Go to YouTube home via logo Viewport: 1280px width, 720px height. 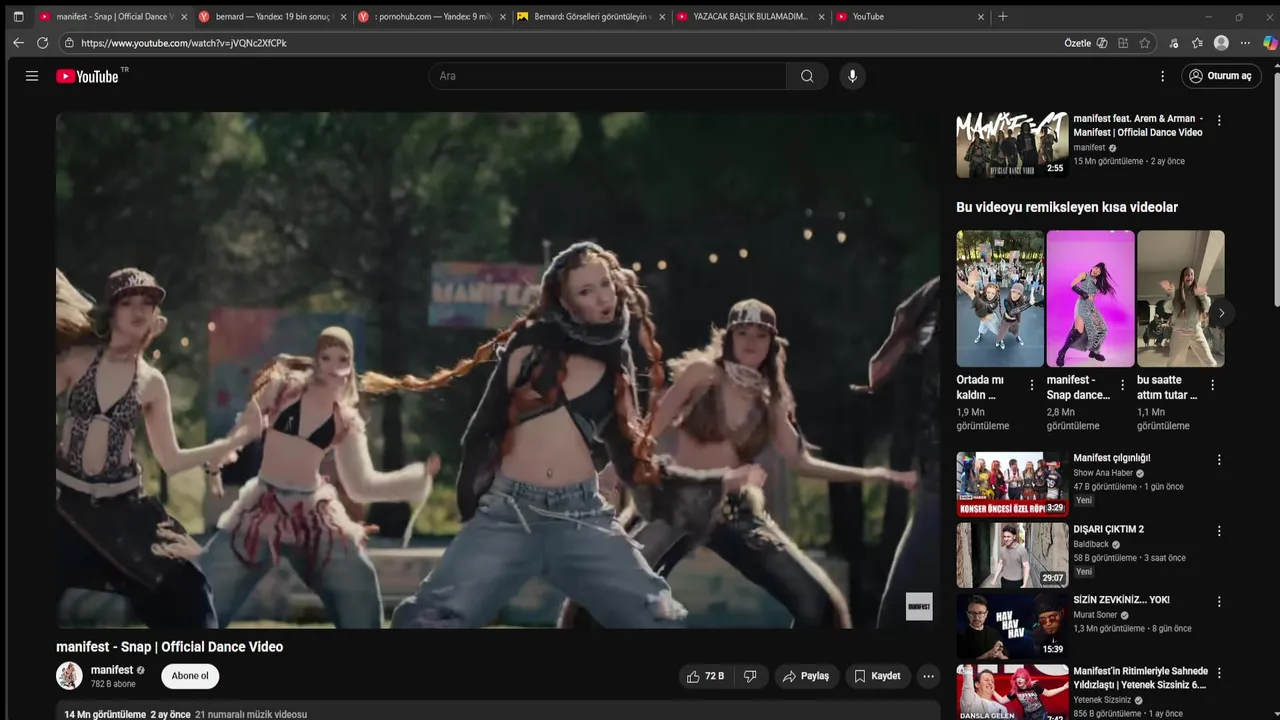[87, 76]
